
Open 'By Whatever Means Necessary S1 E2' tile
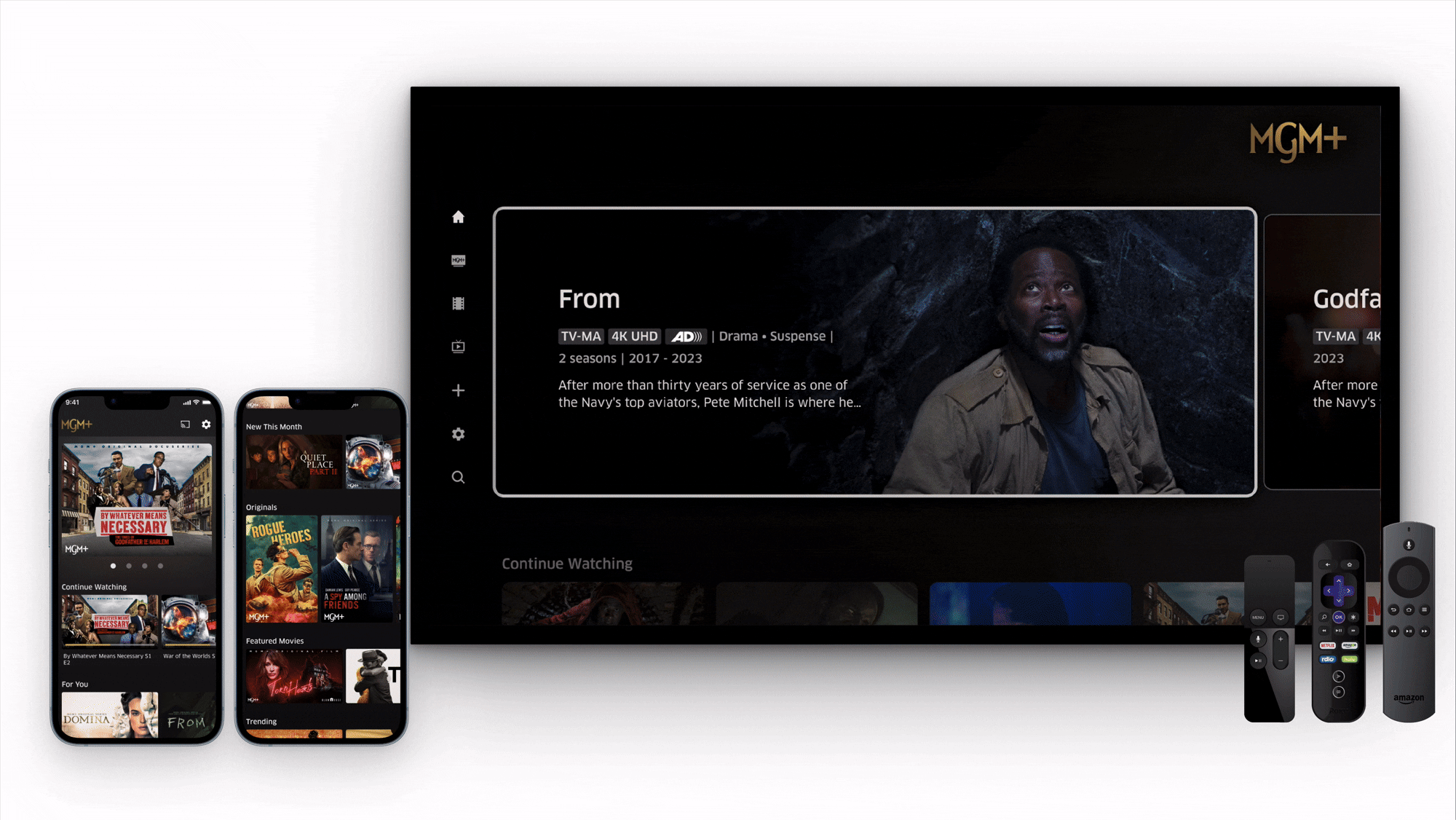point(109,621)
